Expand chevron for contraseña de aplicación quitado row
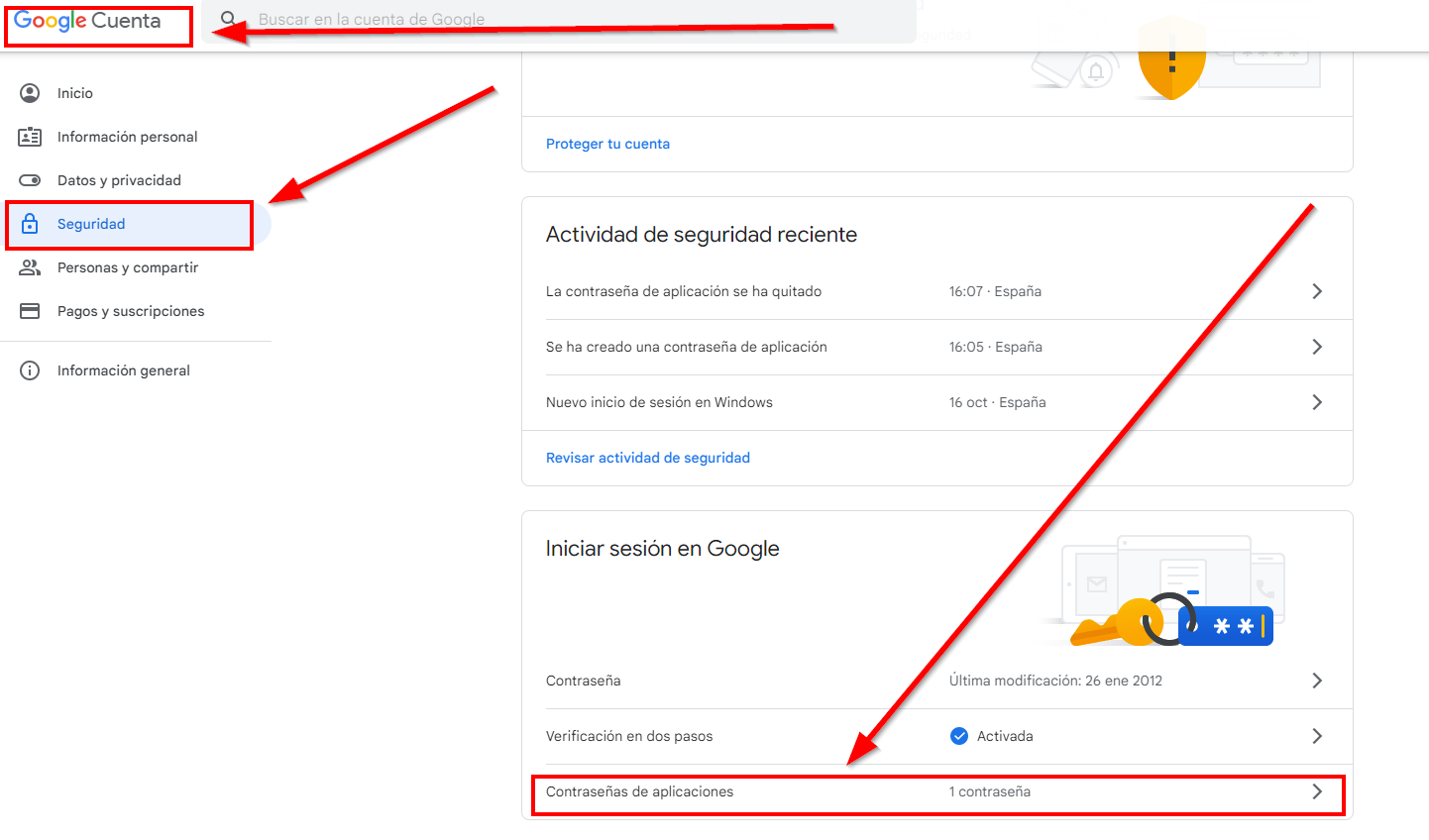 [x=1317, y=291]
